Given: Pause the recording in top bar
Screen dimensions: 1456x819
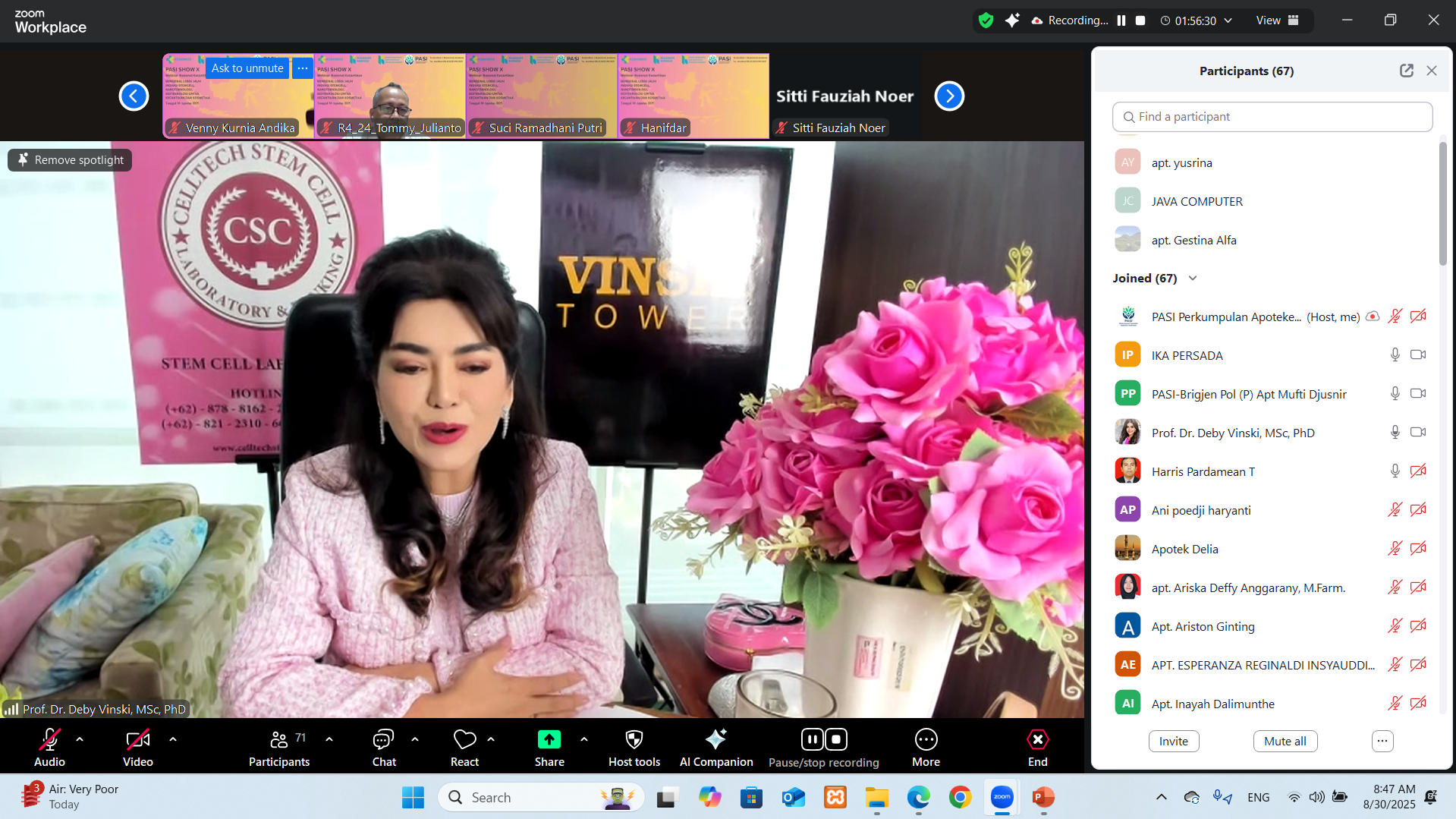Looking at the screenshot, I should coord(1121,20).
